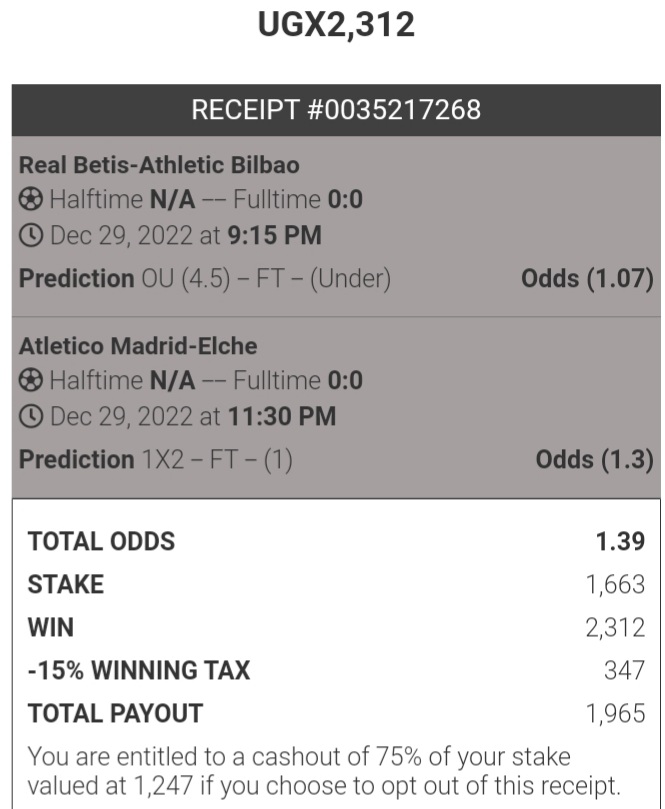Select the Atletico Madrid-Elche match title

tap(138, 346)
